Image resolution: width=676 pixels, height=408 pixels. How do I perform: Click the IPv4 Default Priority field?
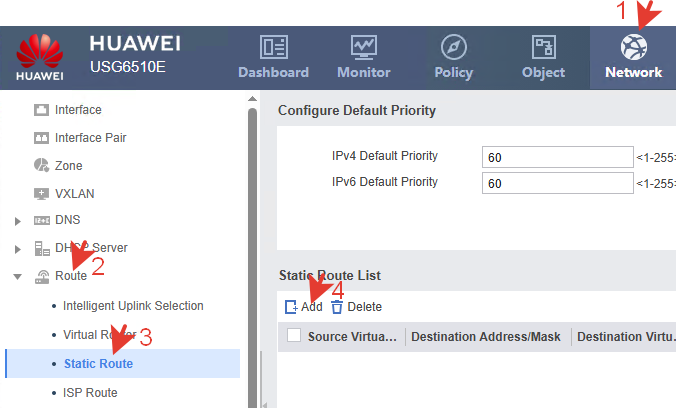[557, 157]
